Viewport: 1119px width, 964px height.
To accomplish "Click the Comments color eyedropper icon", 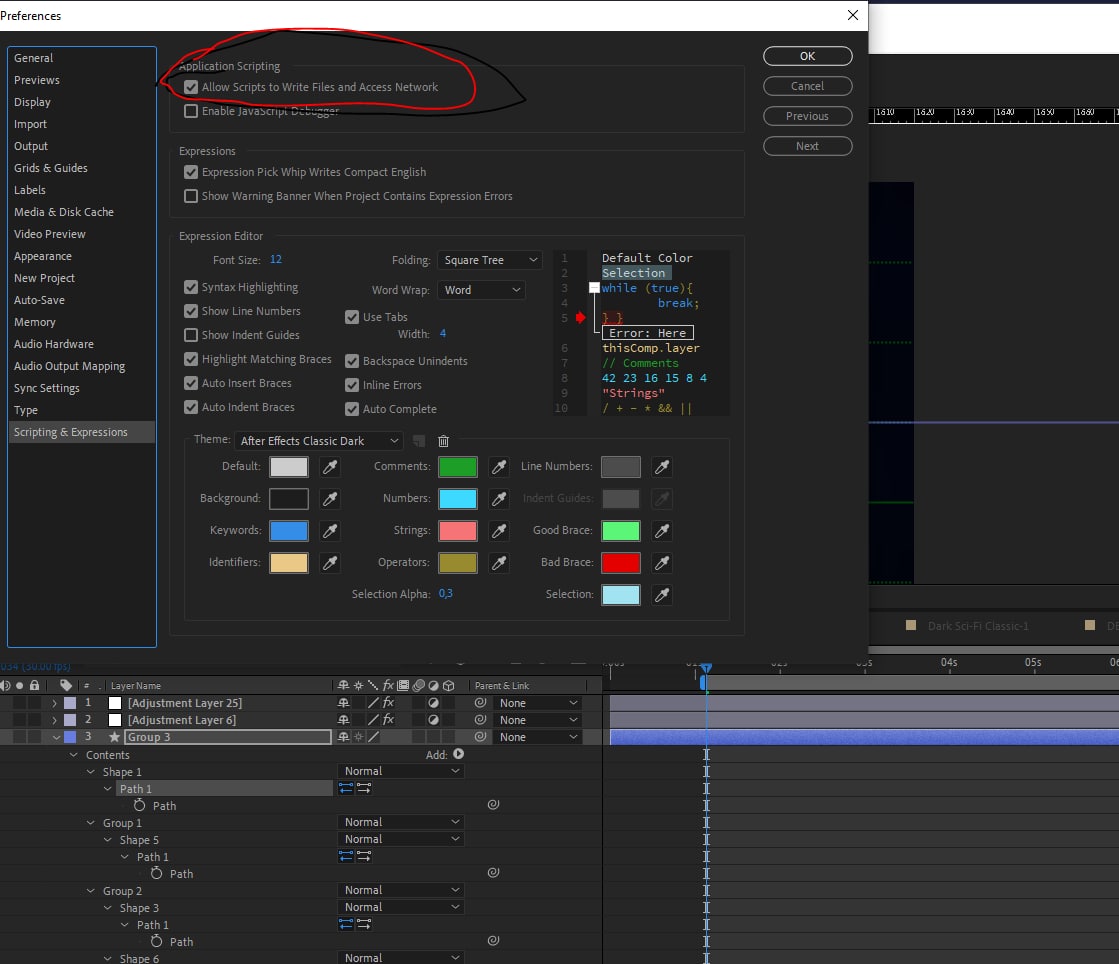I will [499, 467].
